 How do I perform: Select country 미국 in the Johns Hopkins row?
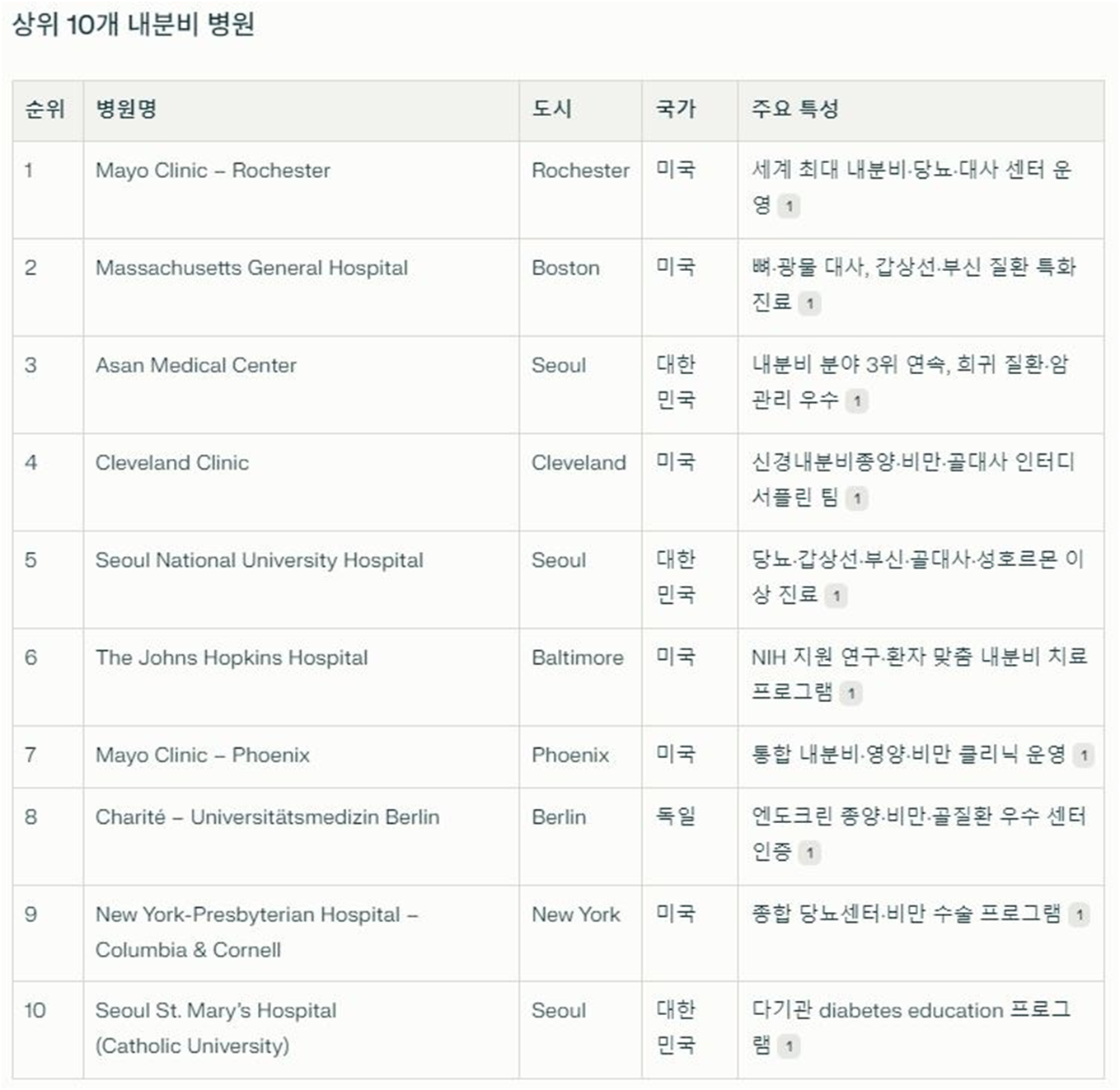click(676, 657)
